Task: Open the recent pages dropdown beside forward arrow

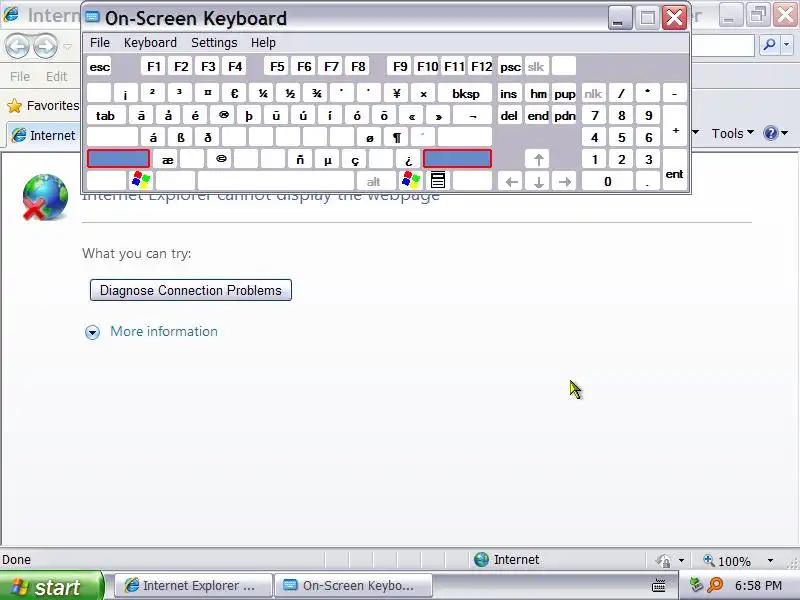Action: point(67,46)
